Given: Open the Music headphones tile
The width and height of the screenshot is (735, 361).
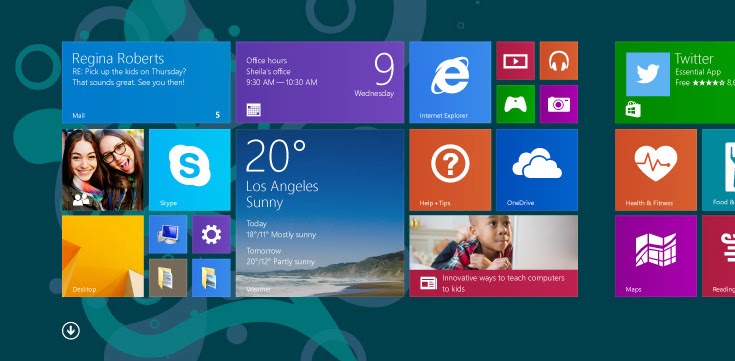Looking at the screenshot, I should coord(558,61).
